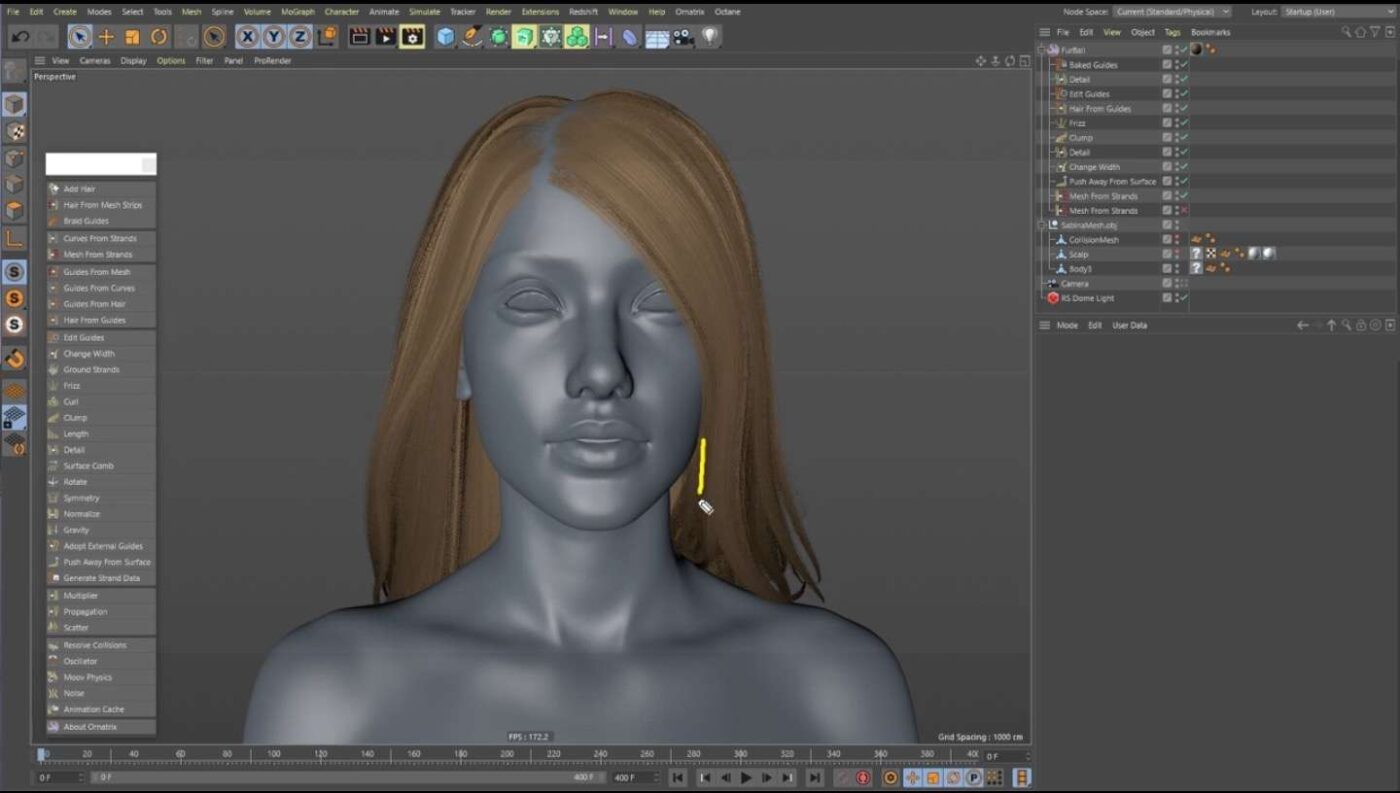Click the preview range bar end 400 F

[584, 777]
